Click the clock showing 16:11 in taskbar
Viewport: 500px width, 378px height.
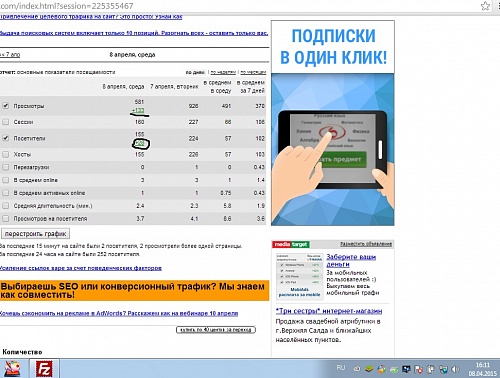(x=483, y=365)
